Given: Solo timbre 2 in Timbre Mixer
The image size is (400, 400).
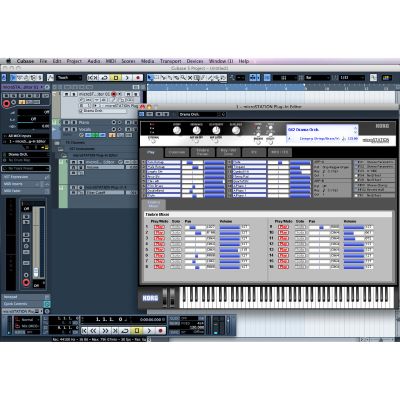Looking at the screenshot, I should tap(176, 233).
